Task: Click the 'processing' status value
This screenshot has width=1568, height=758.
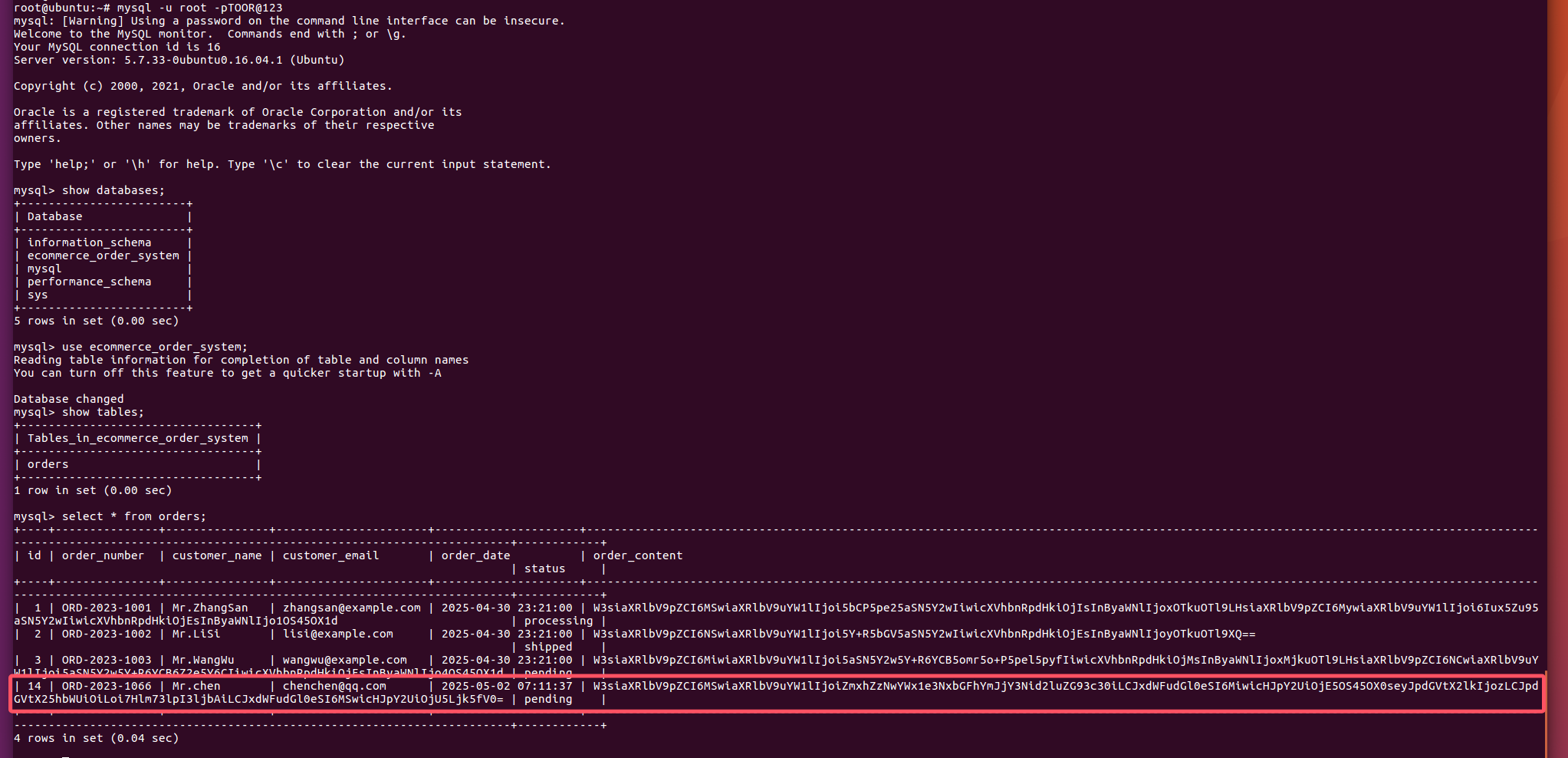Action: point(558,621)
